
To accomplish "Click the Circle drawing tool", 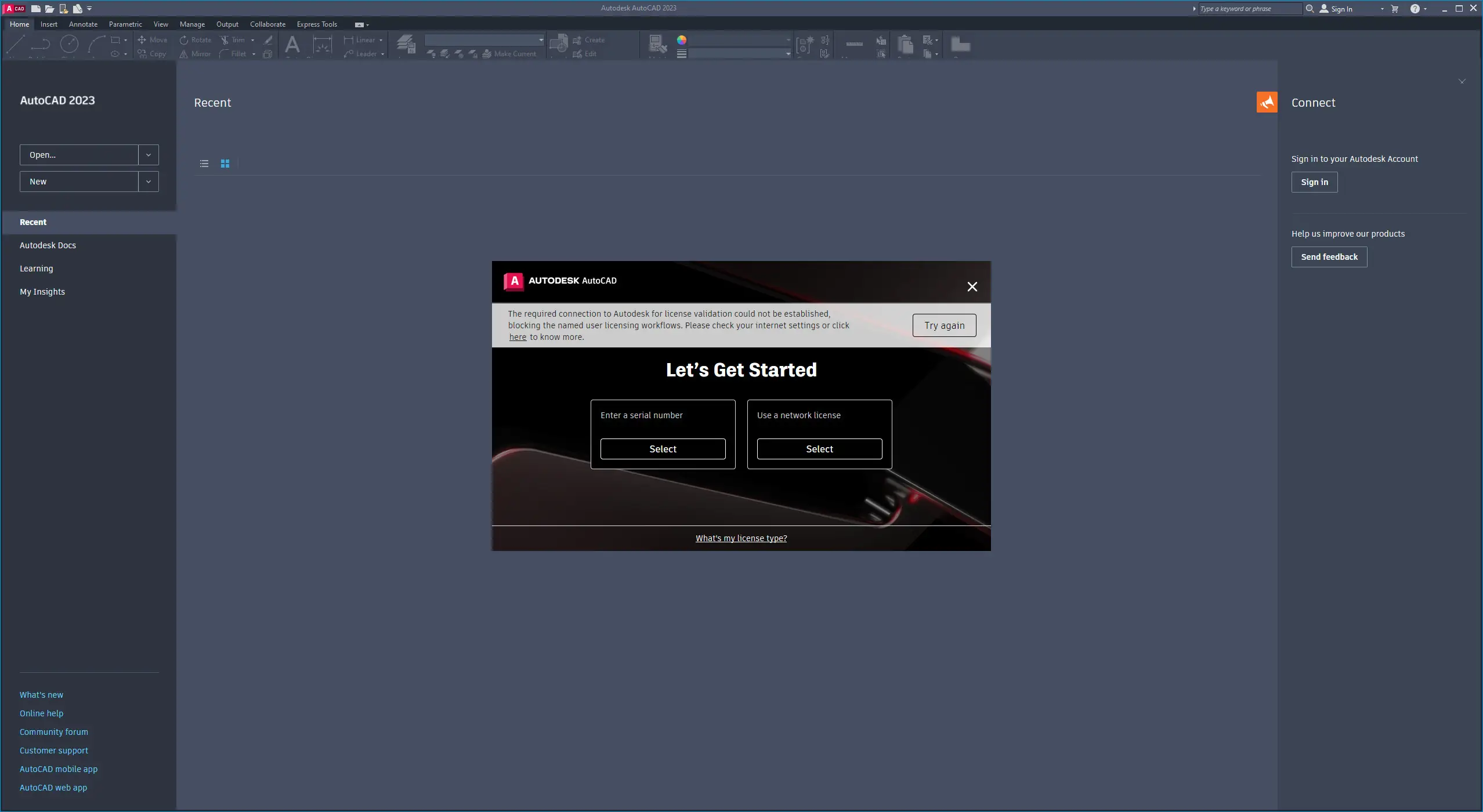I will click(x=69, y=44).
